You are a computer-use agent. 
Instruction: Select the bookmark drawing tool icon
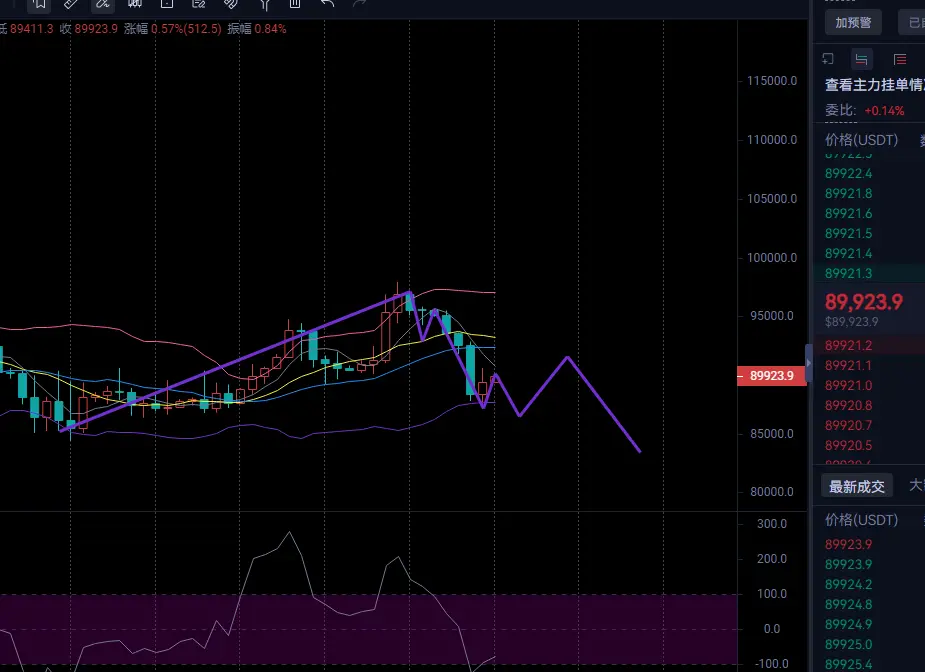[39, 4]
